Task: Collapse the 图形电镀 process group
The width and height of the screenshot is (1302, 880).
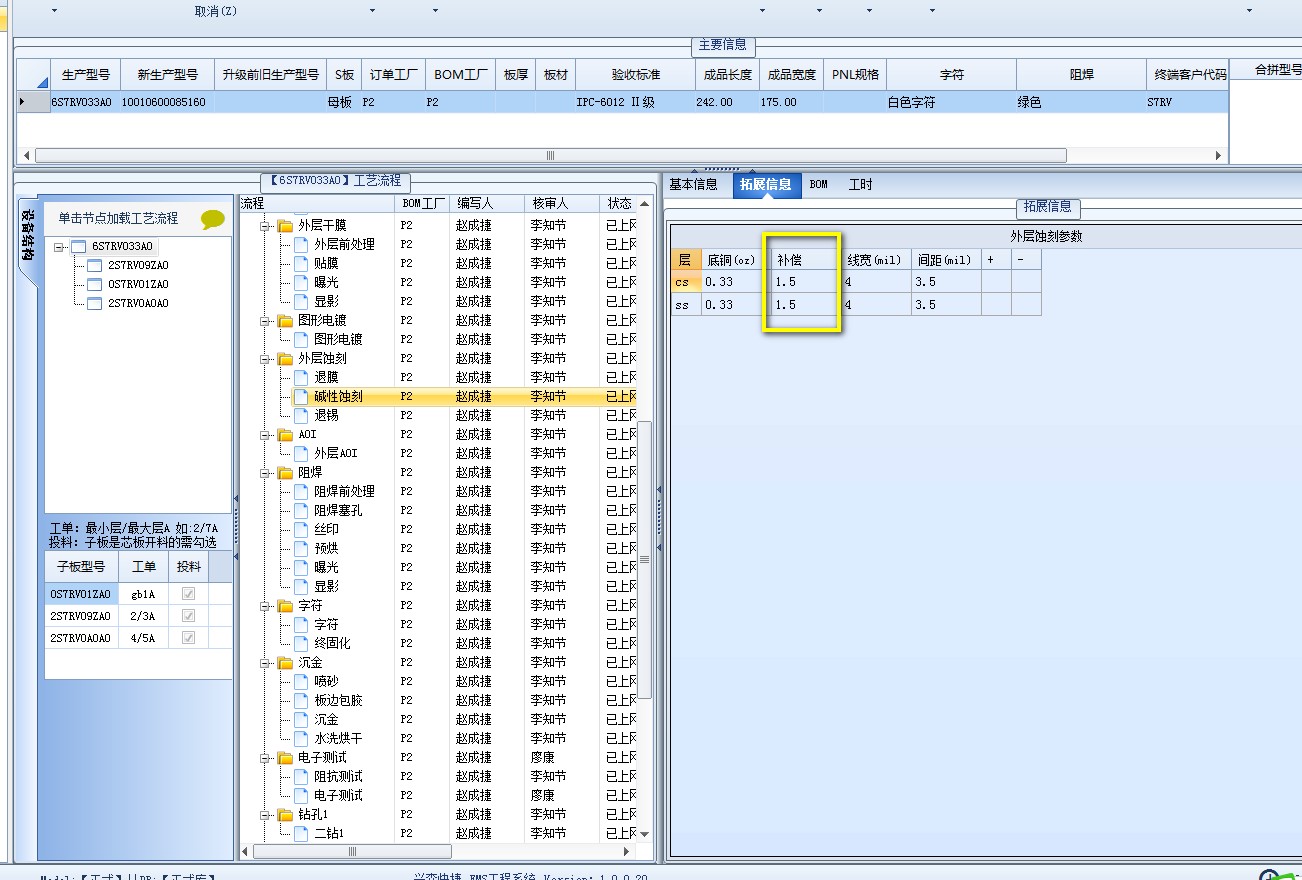Action: tap(266, 321)
